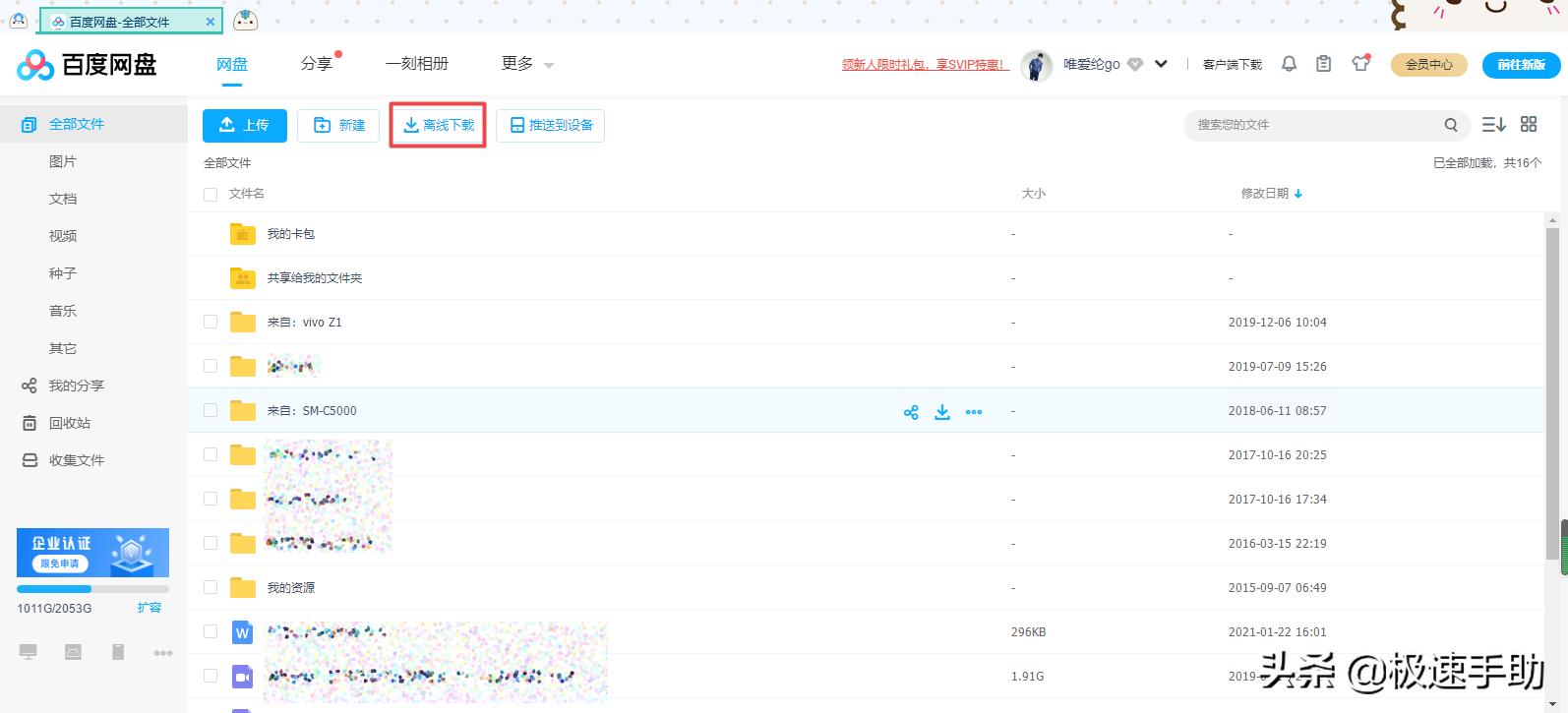The width and height of the screenshot is (1568, 713).
Task: Click the 离线下载 button
Action: 439,125
